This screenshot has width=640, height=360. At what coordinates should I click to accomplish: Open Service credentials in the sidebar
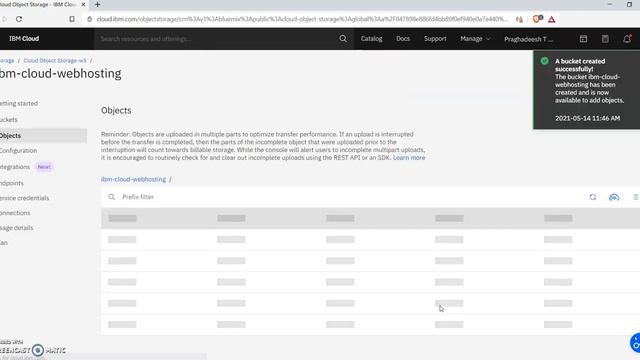tap(24, 198)
